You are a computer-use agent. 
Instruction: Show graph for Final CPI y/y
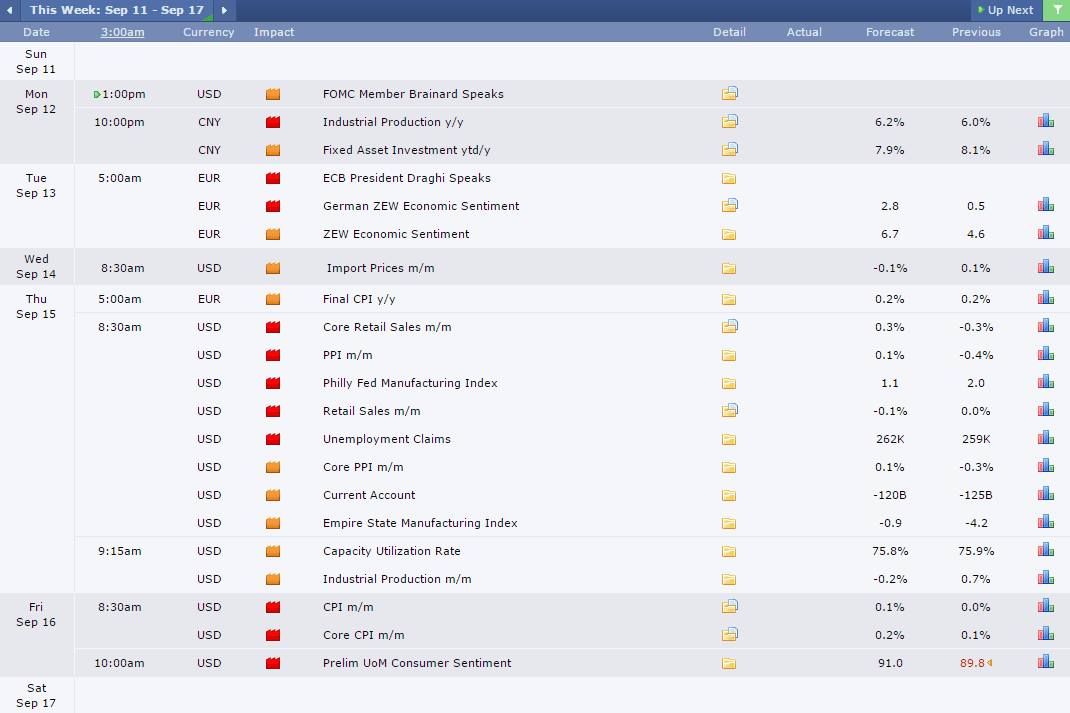(x=1045, y=297)
